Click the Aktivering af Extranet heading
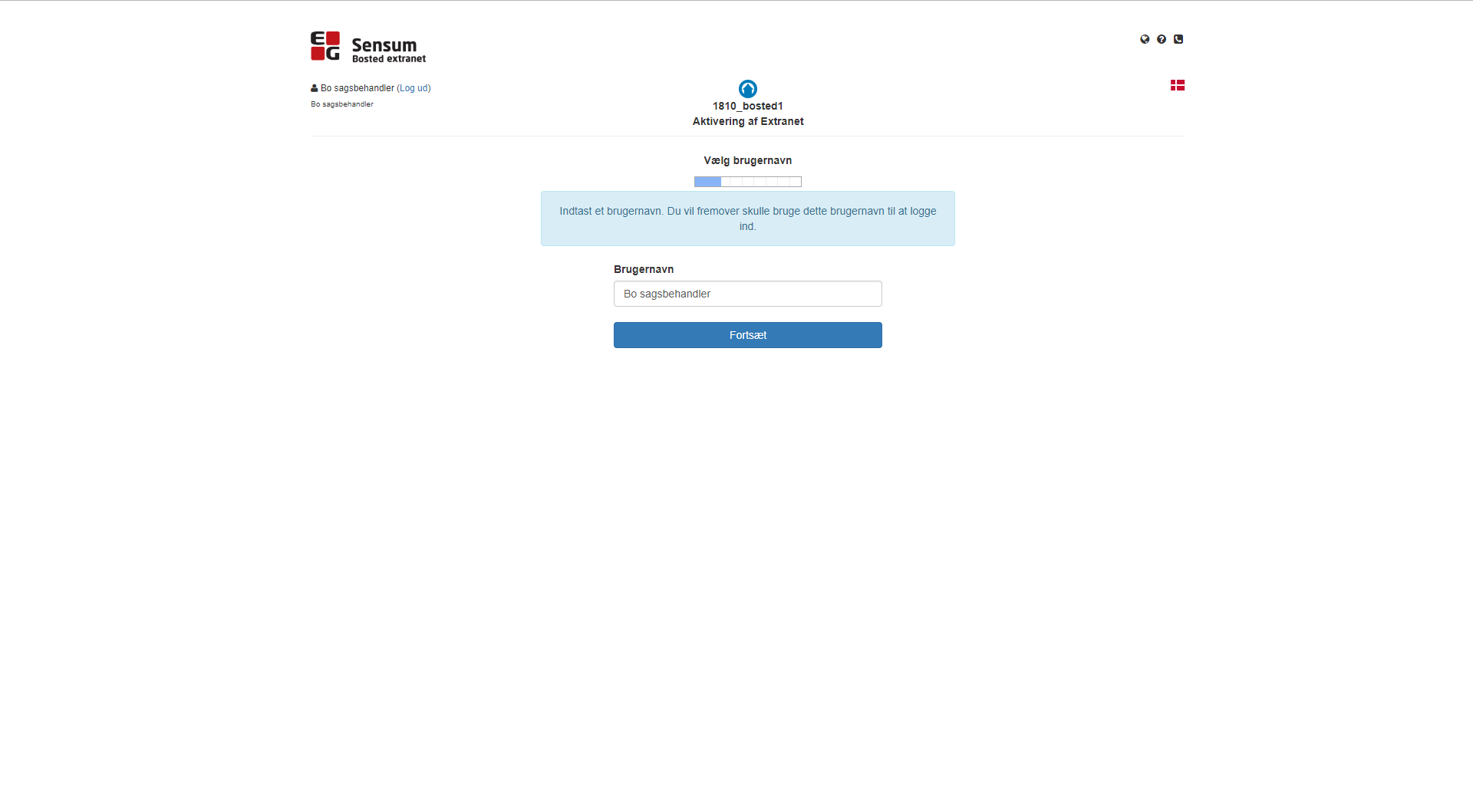Viewport: 1473px width, 812px height. pyautogui.click(x=748, y=121)
